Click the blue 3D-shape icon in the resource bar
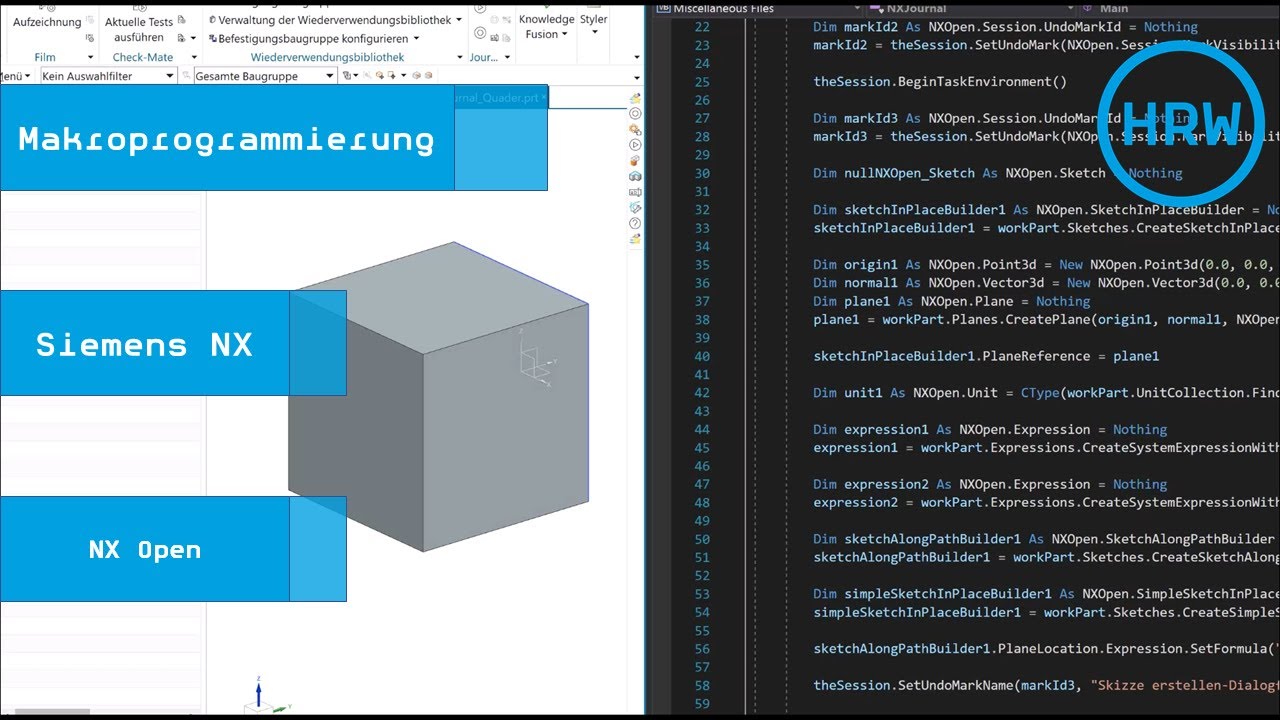 [635, 177]
